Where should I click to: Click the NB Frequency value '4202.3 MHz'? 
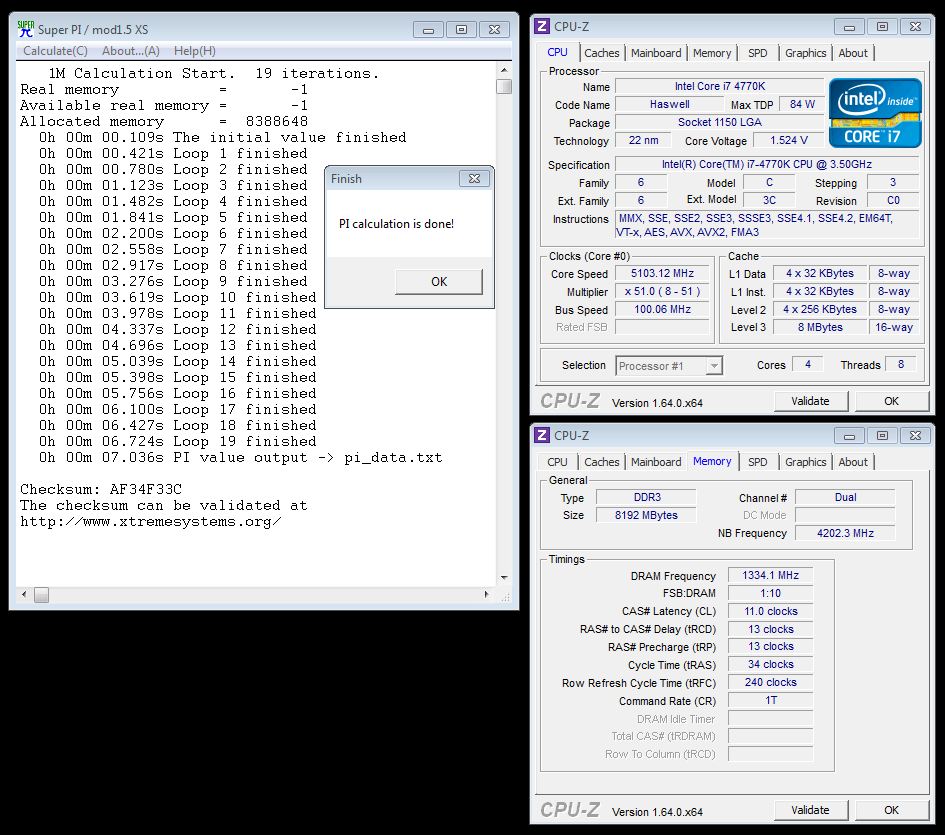(x=845, y=533)
